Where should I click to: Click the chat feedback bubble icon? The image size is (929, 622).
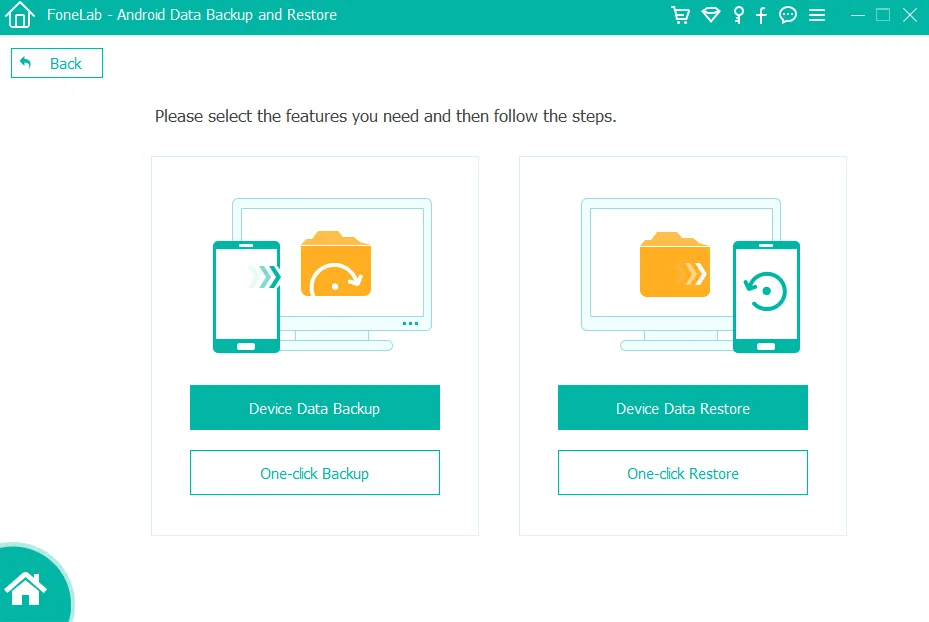[x=788, y=15]
